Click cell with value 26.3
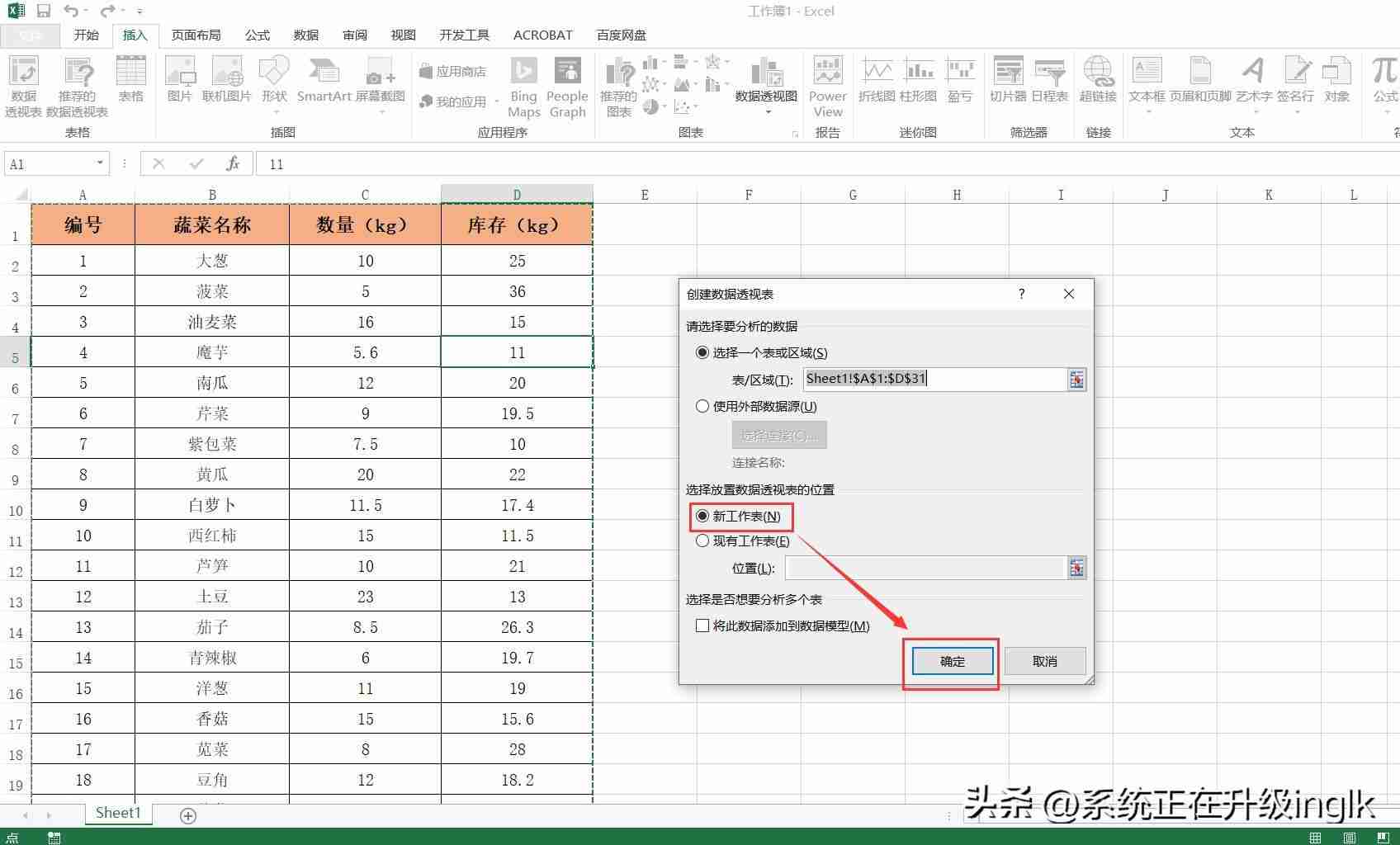The width and height of the screenshot is (1400, 845). coord(517,627)
